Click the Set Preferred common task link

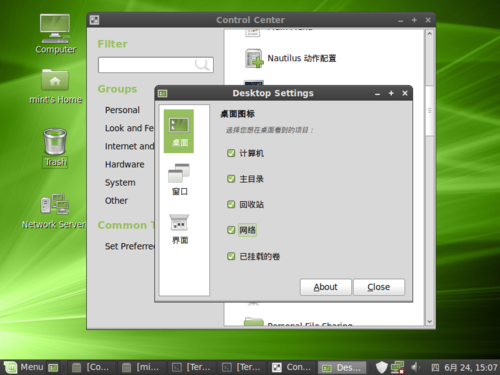click(x=130, y=246)
